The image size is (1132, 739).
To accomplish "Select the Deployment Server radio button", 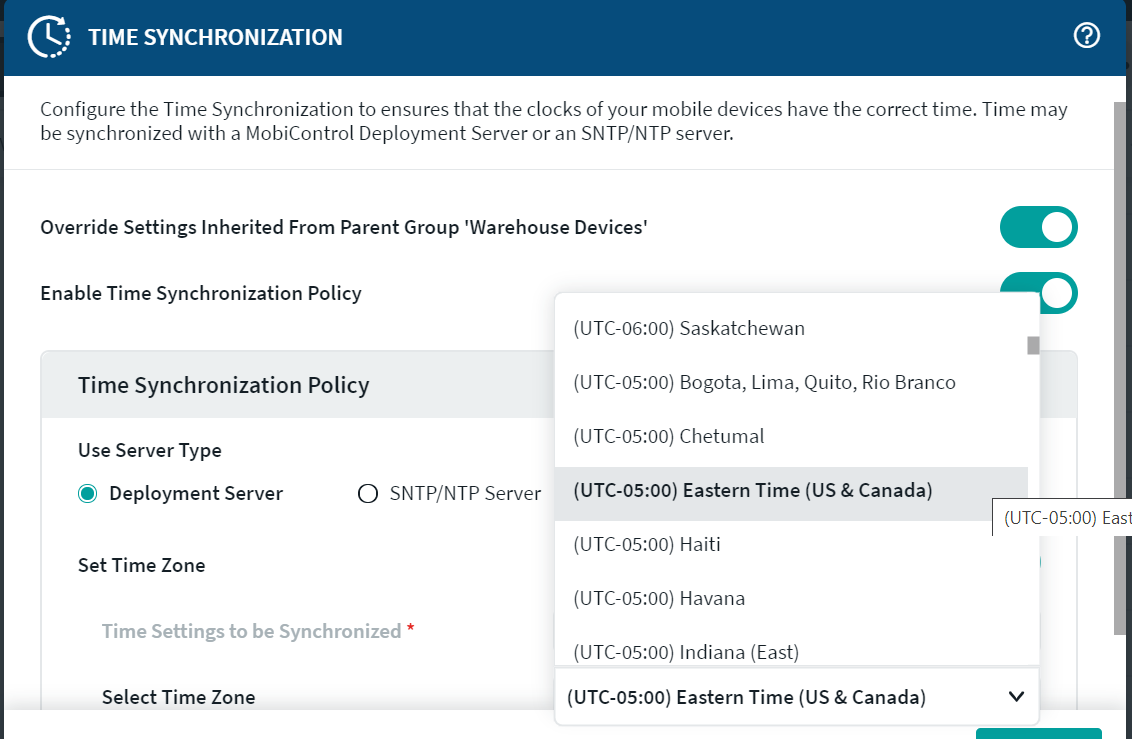I will click(x=88, y=494).
